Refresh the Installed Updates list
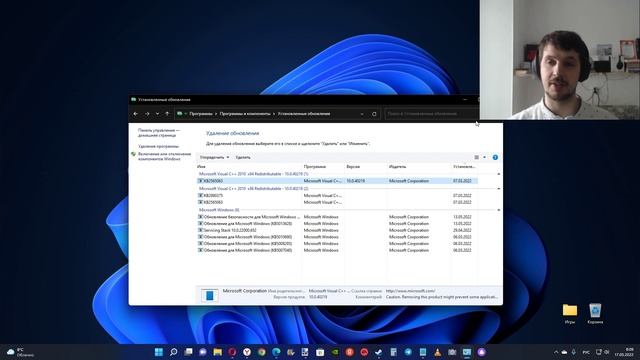 coord(374,114)
